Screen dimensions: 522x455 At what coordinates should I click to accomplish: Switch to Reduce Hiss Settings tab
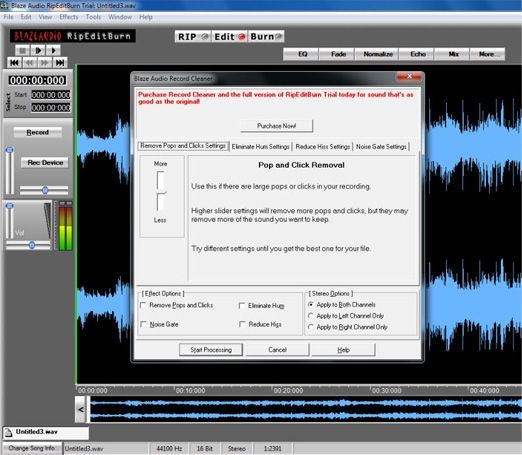pos(322,147)
